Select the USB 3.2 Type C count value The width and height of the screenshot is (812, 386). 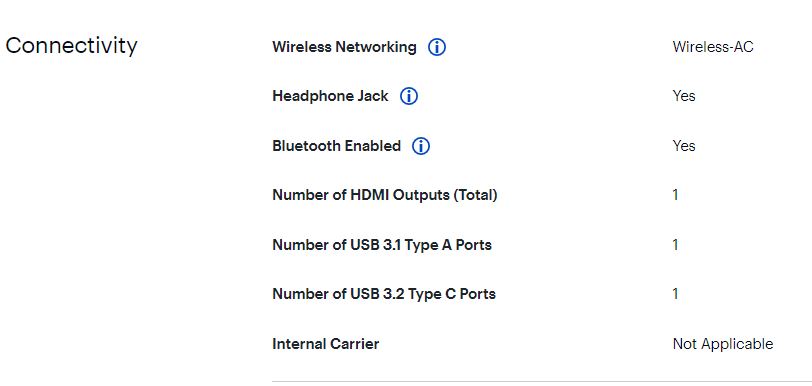pos(675,294)
